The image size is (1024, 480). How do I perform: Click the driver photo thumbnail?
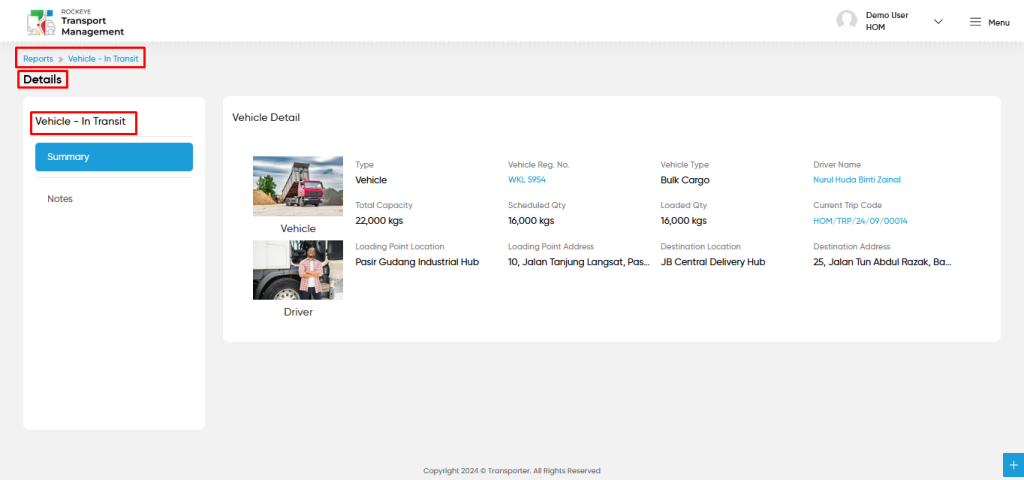(298, 270)
